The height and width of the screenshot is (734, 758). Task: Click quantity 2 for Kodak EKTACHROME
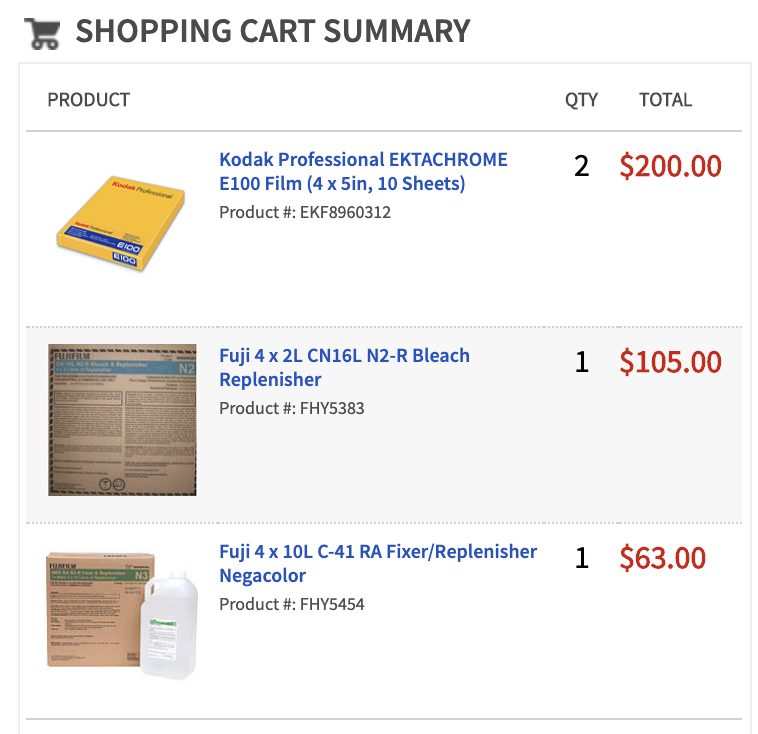pyautogui.click(x=582, y=166)
